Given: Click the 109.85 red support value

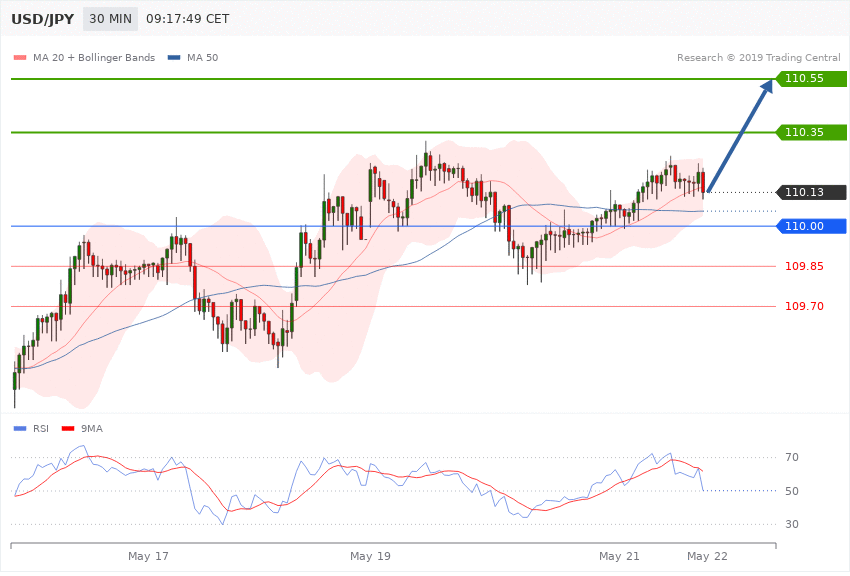Looking at the screenshot, I should [x=804, y=266].
